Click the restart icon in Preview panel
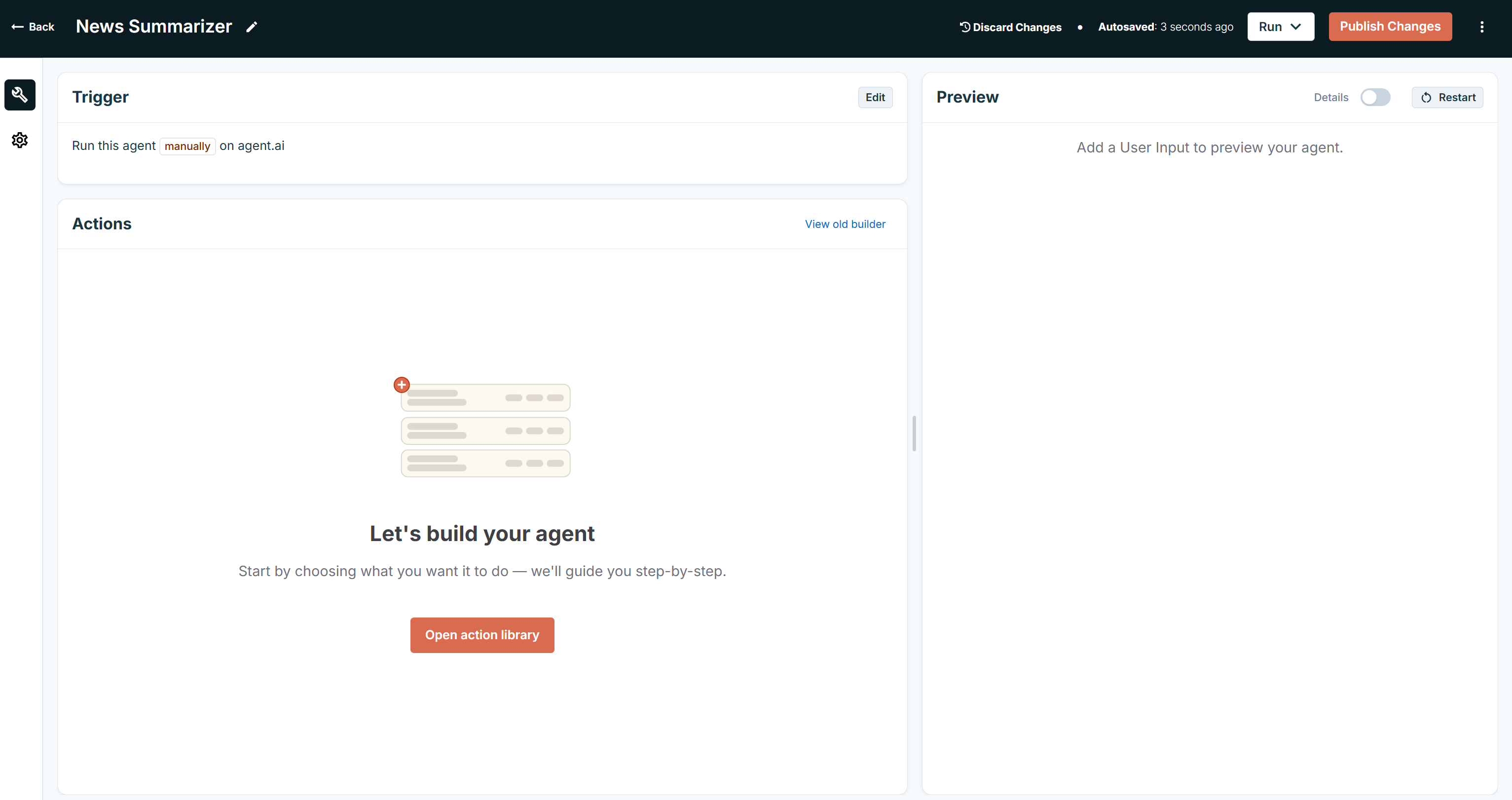1512x800 pixels. point(1427,97)
